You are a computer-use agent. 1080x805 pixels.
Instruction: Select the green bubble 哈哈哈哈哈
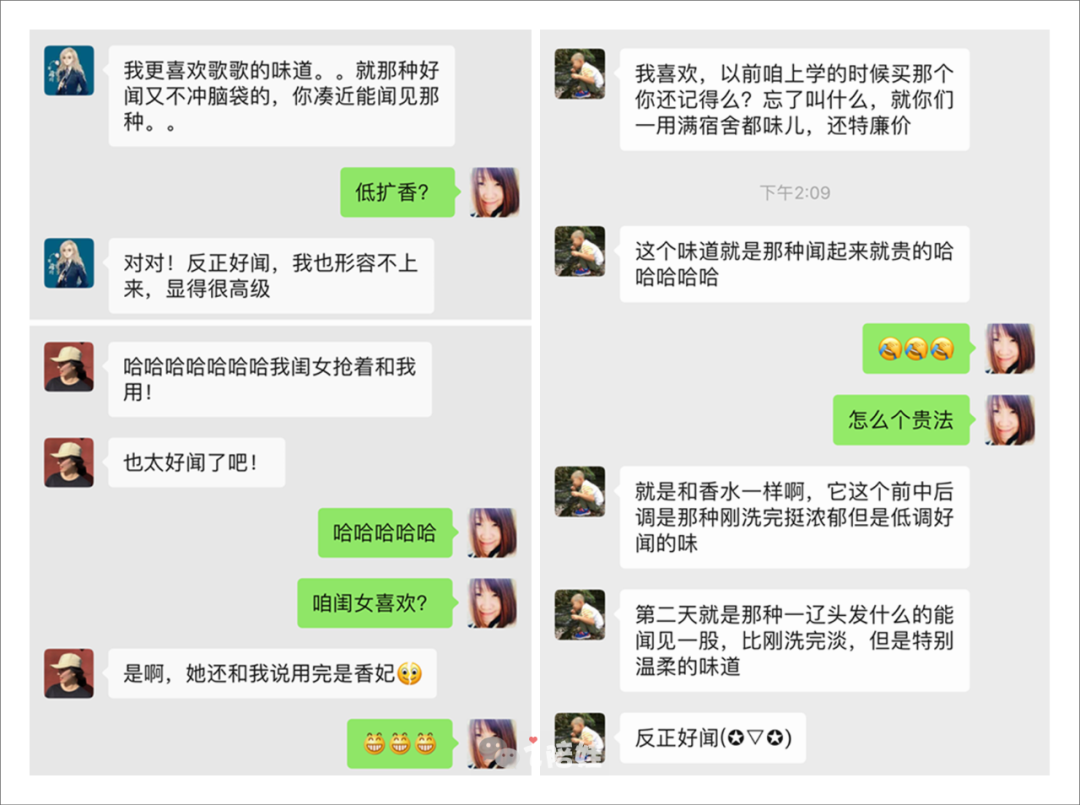(x=386, y=532)
